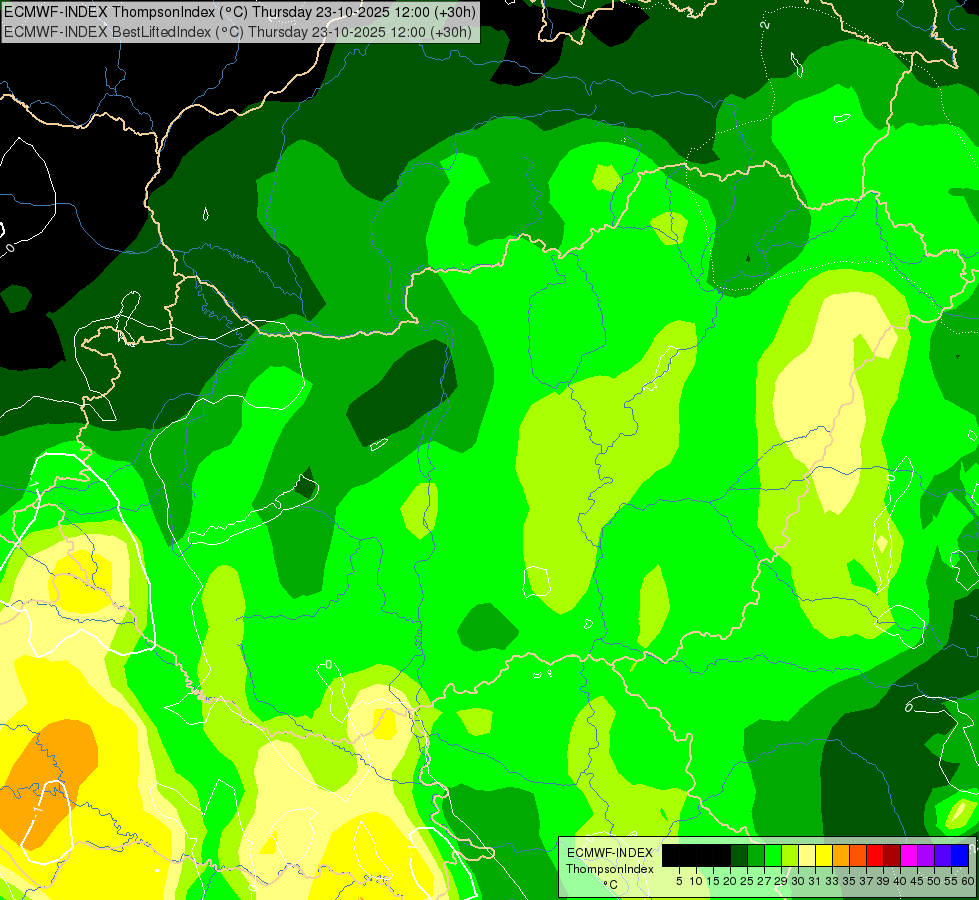Click legend scale value 29

click(x=782, y=881)
